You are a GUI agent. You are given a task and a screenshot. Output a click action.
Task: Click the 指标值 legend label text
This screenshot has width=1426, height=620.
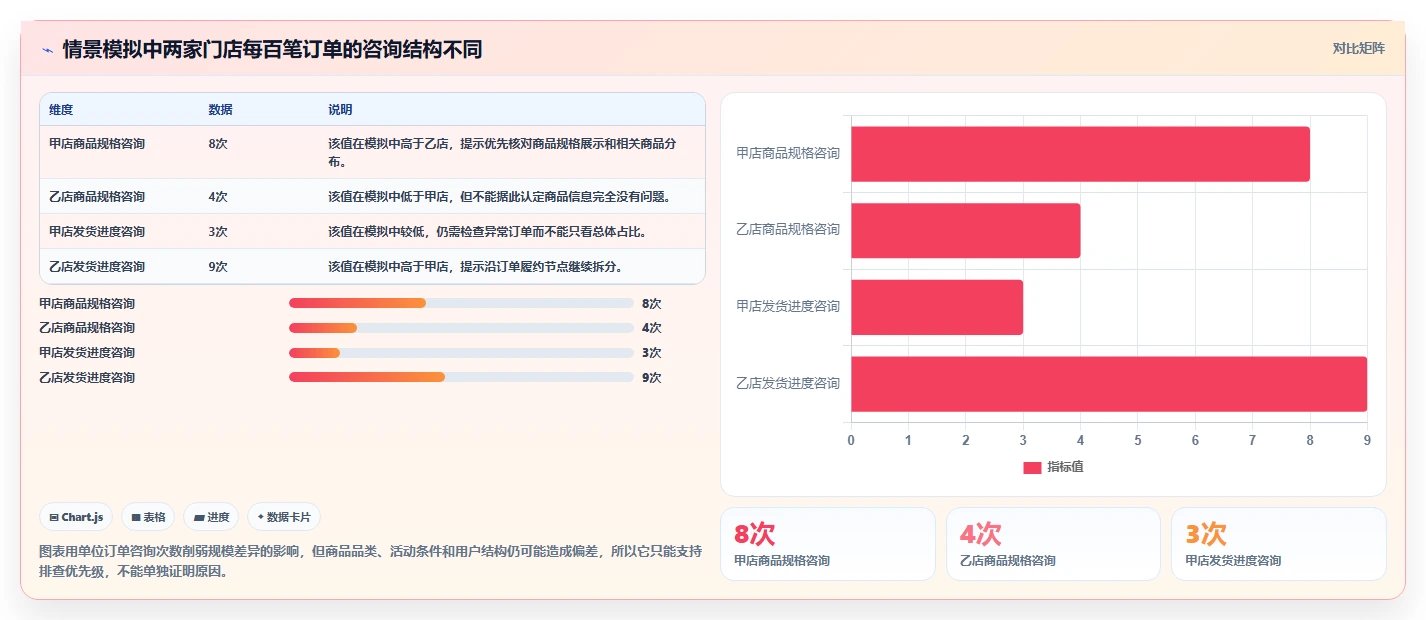click(x=1065, y=468)
